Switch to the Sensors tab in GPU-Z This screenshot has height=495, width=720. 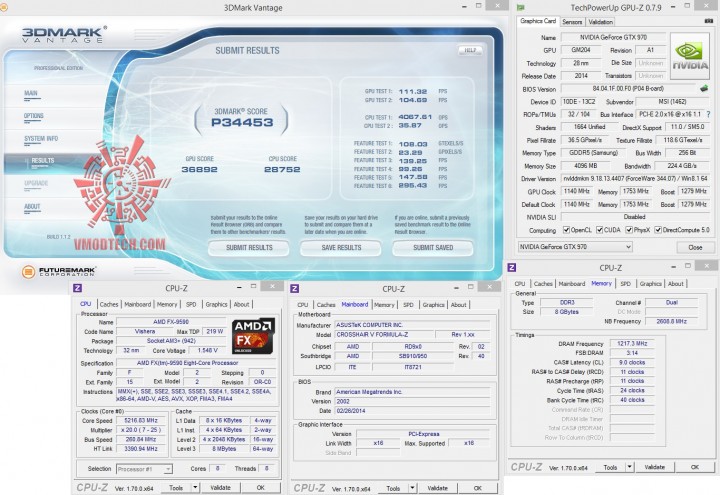point(572,22)
